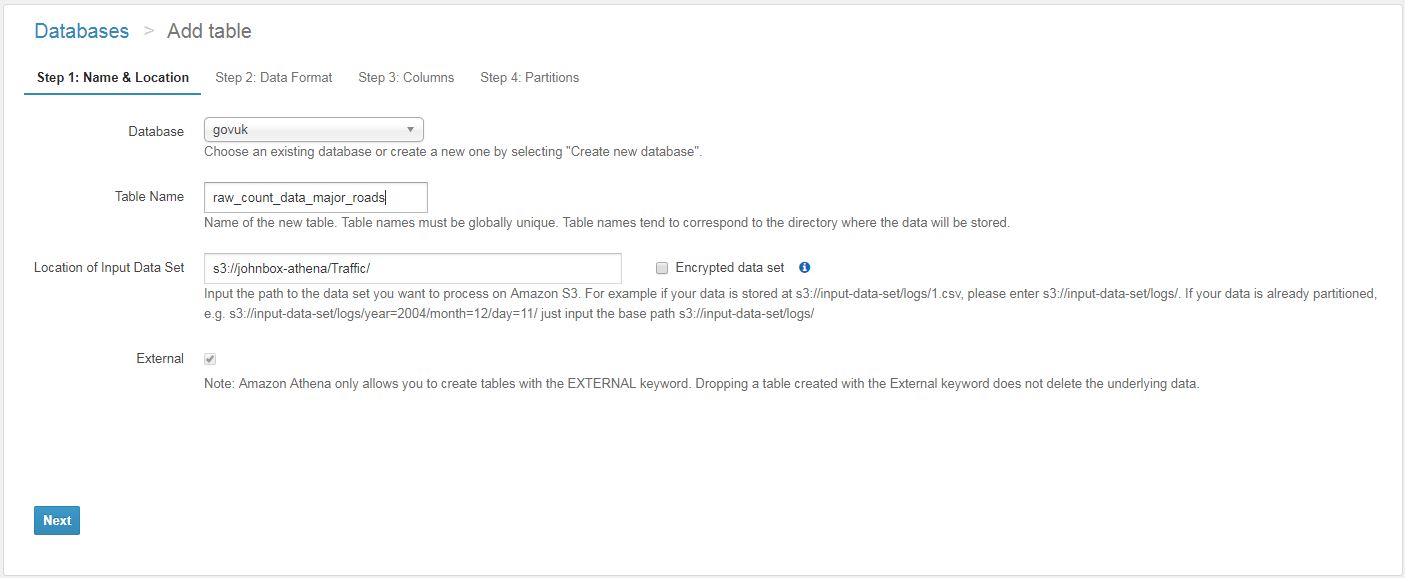1405x578 pixels.
Task: Click the Table Name field label
Action: click(149, 197)
